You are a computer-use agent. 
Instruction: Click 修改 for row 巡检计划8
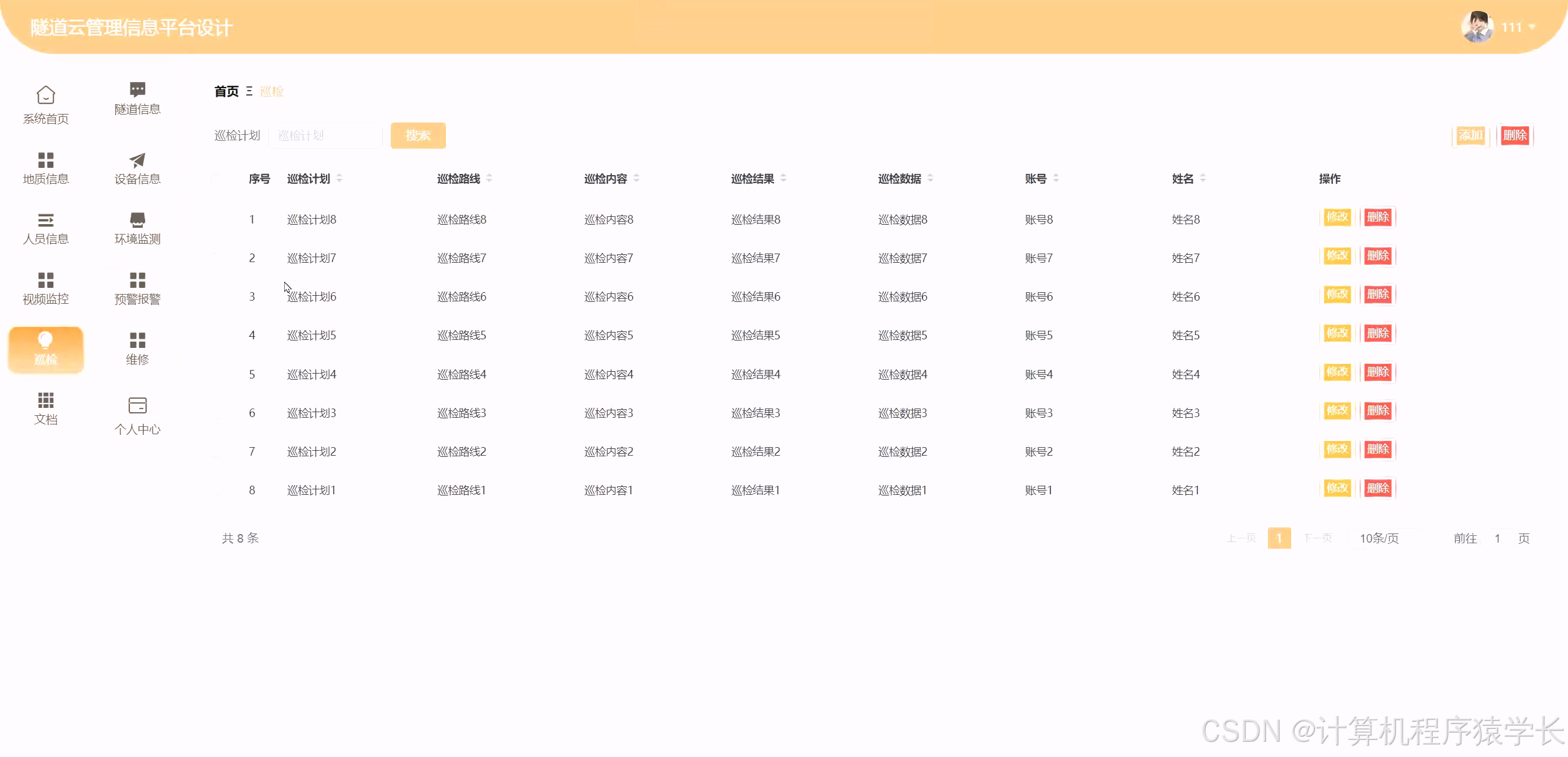[1337, 217]
